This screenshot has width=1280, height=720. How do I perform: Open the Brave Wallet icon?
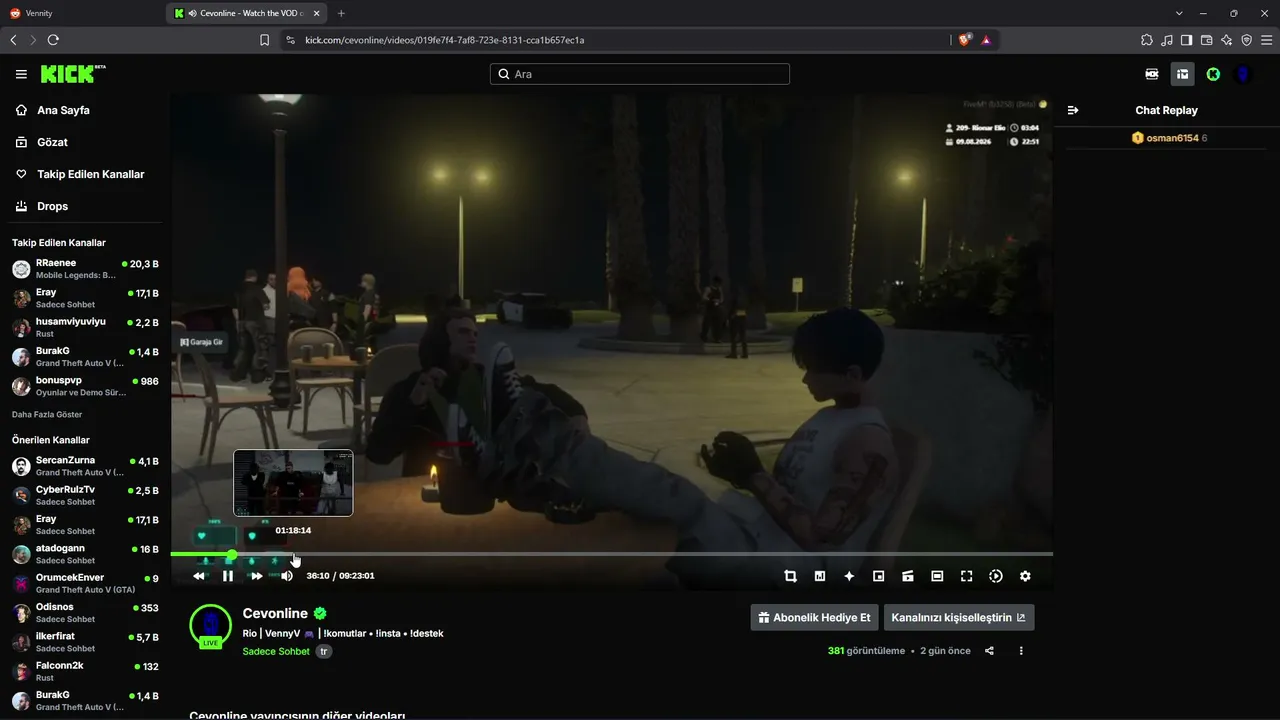tap(1206, 40)
